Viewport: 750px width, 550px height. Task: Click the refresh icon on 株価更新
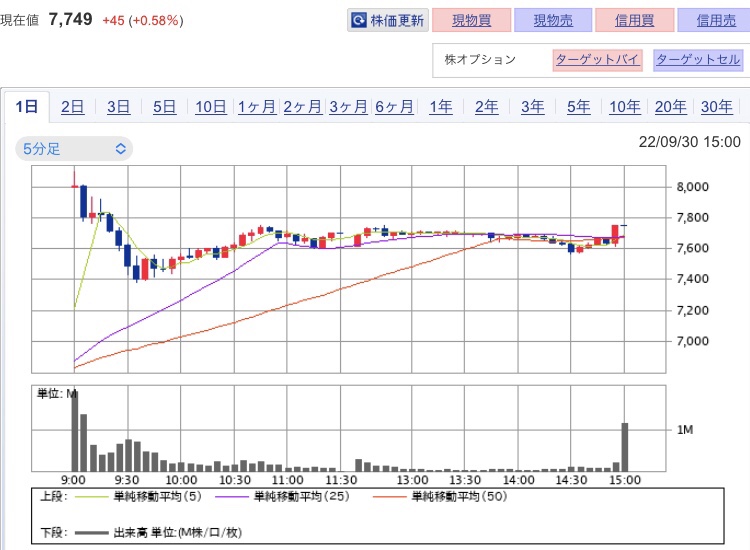click(358, 20)
